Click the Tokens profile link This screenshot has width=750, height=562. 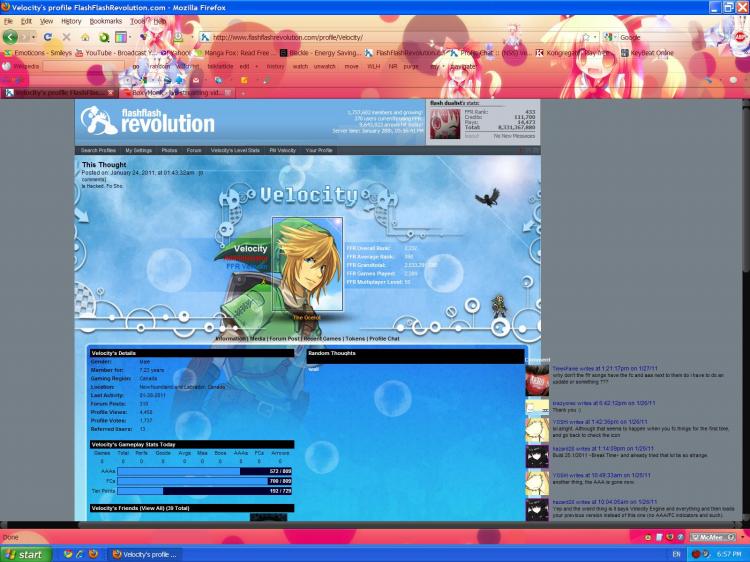click(355, 339)
